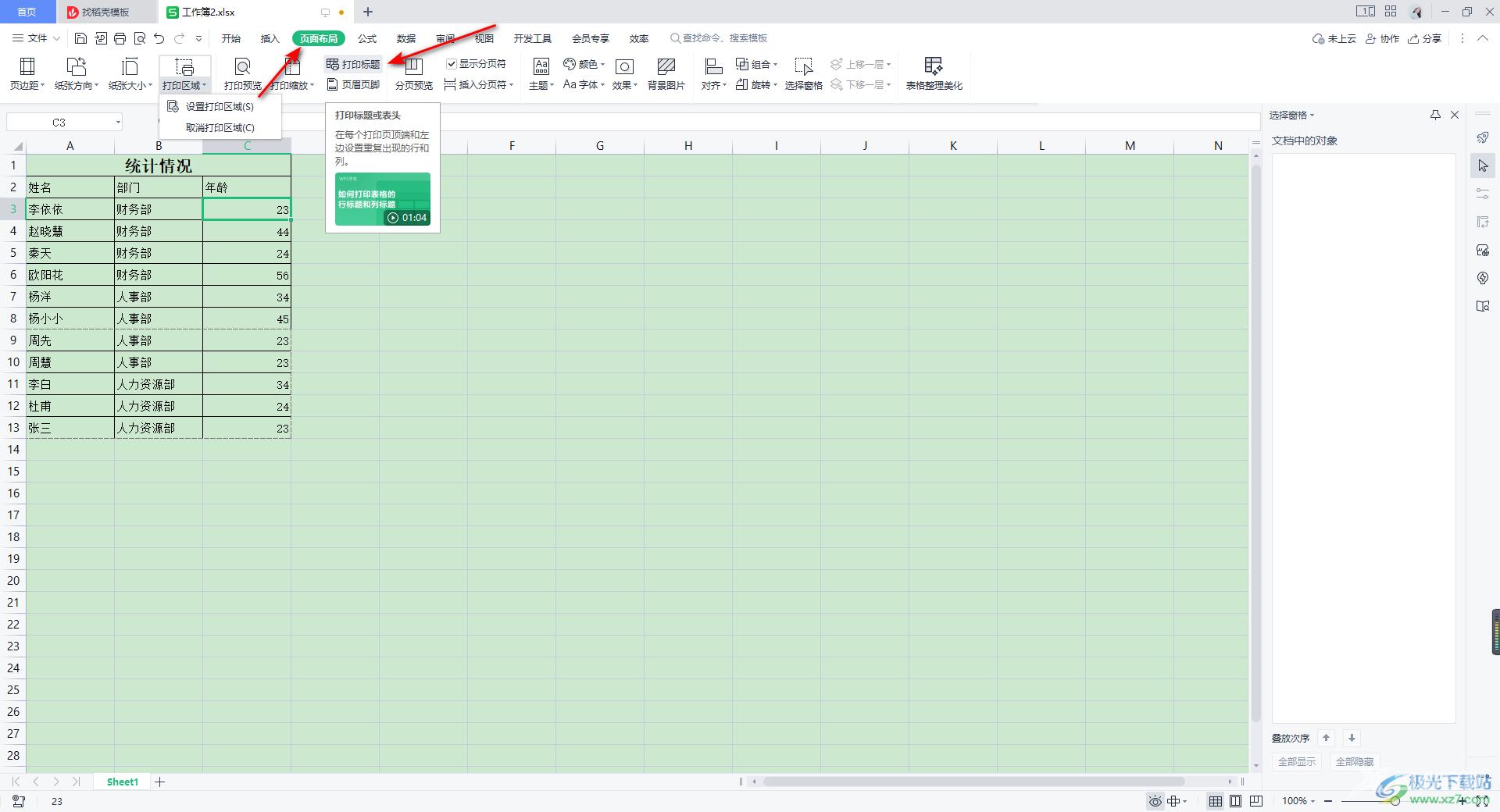Image resolution: width=1500 pixels, height=812 pixels.
Task: Switch to Page Break Preview (分页预览)
Action: point(414,74)
